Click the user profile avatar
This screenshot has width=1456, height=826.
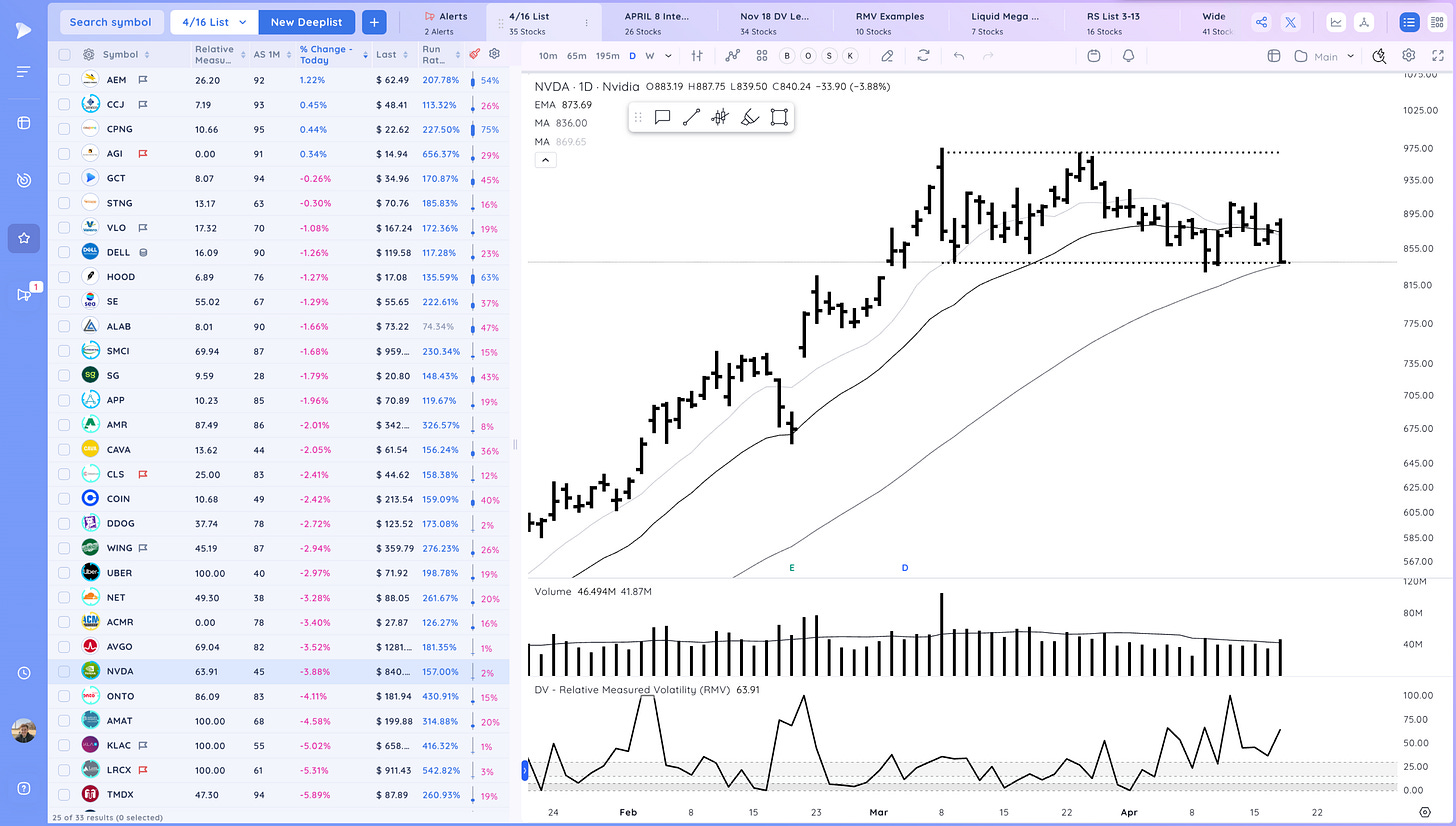pyautogui.click(x=23, y=731)
